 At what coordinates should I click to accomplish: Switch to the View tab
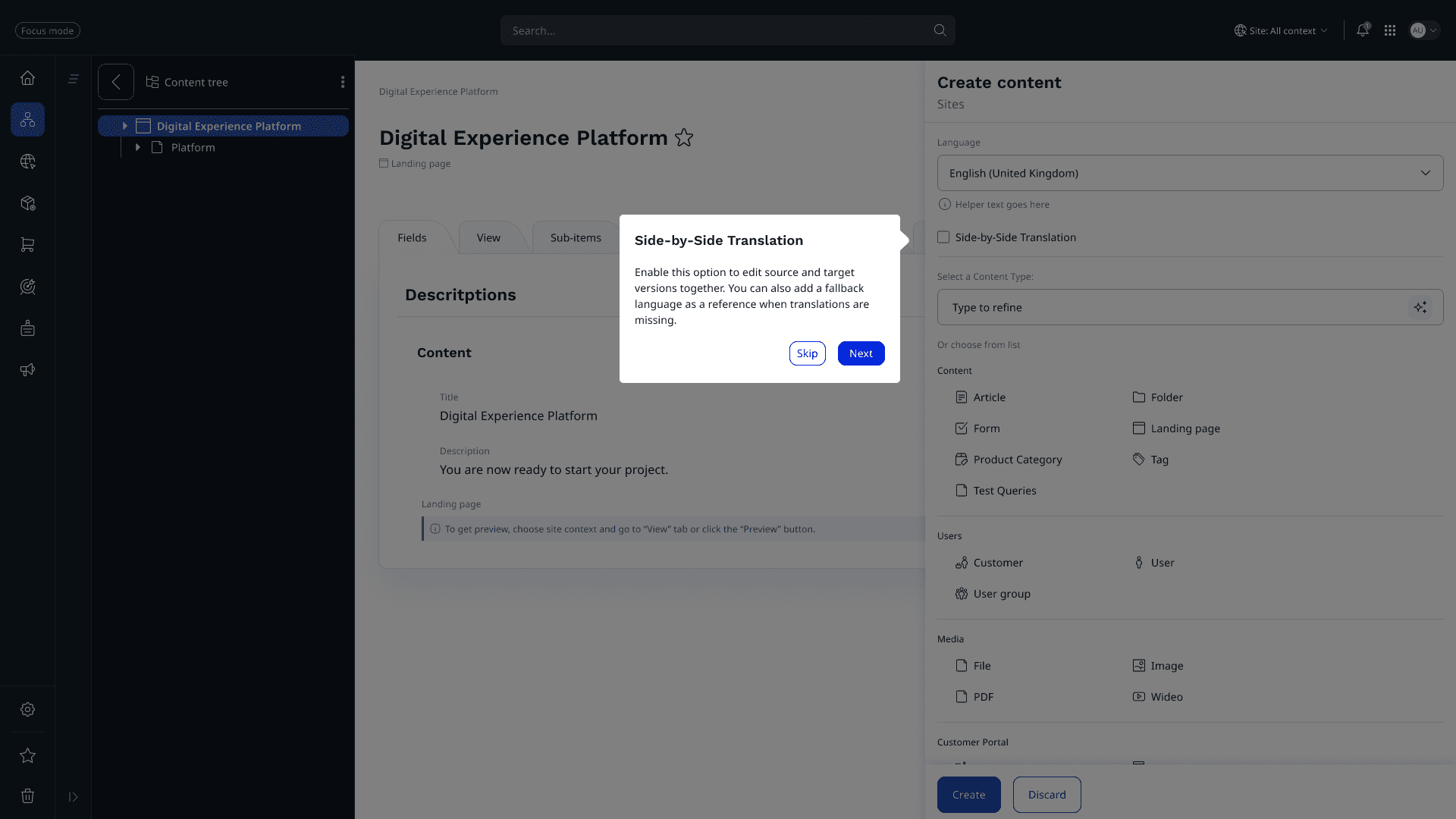point(488,237)
